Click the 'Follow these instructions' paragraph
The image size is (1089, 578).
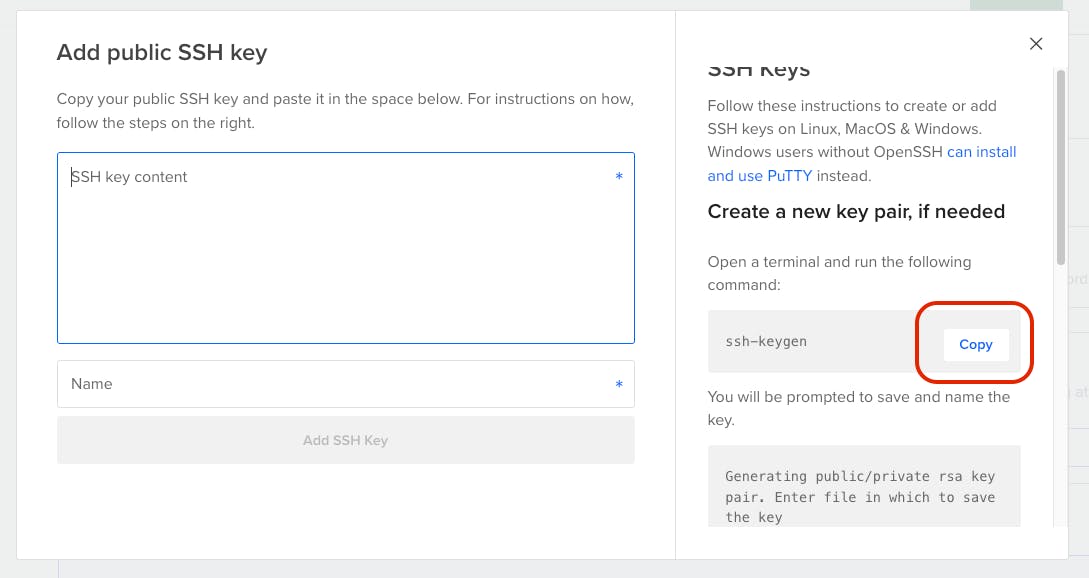pos(851,129)
